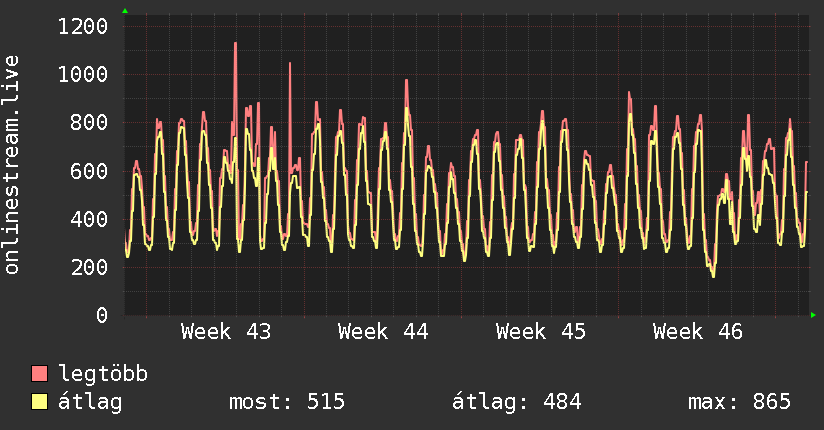Select the legtöbb legend label
824x430 pixels.
coord(103,374)
